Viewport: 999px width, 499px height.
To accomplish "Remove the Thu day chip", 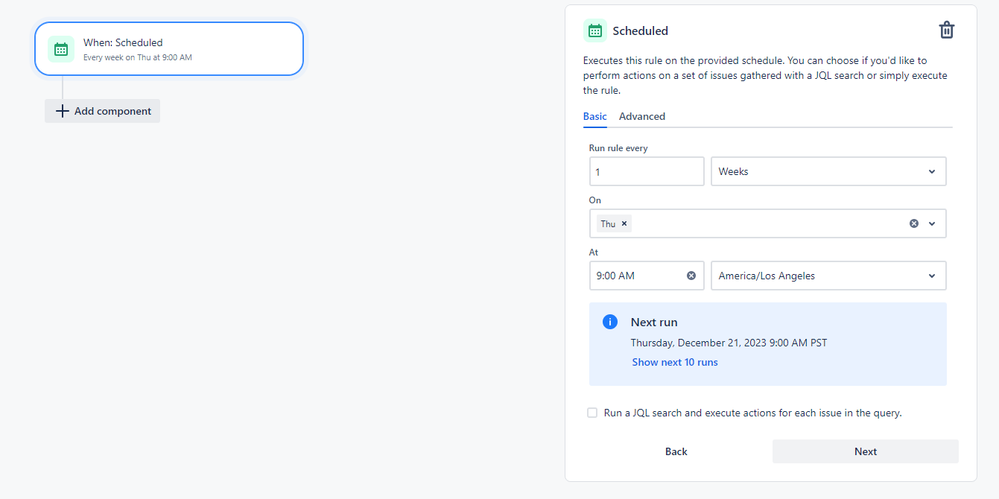I will [x=624, y=224].
